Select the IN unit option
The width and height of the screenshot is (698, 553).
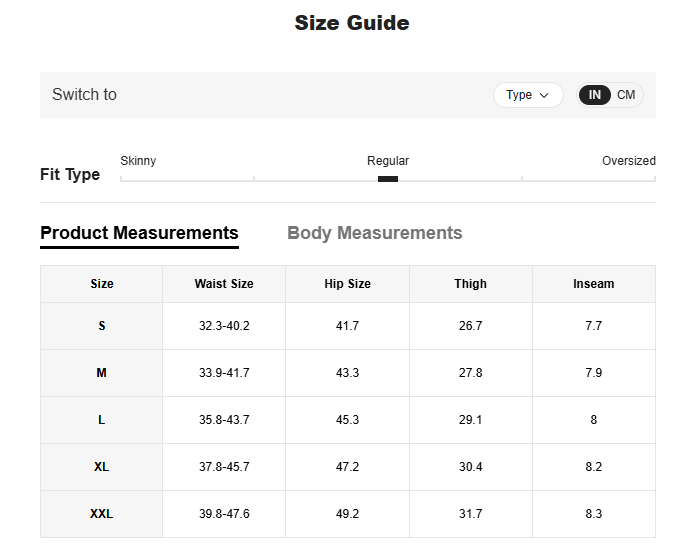(595, 95)
